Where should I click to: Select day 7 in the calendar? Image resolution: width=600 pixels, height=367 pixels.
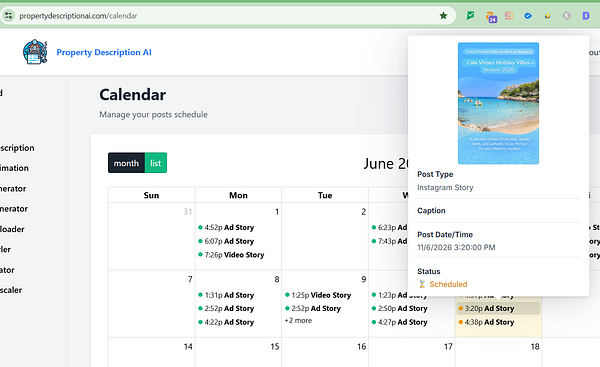coord(190,279)
